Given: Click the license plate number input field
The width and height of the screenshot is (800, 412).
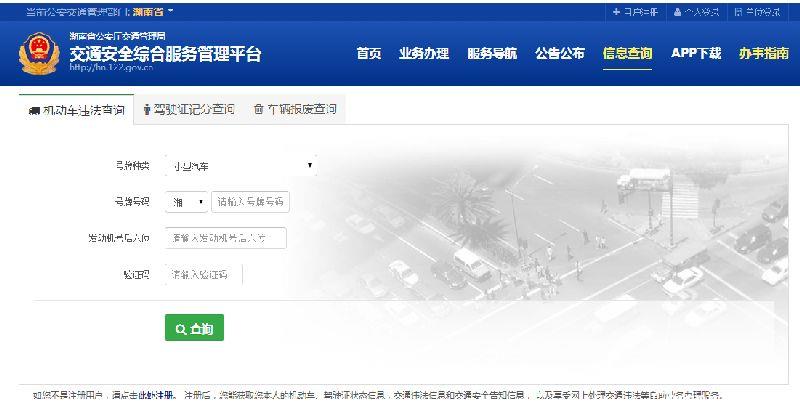Looking at the screenshot, I should coord(251,202).
